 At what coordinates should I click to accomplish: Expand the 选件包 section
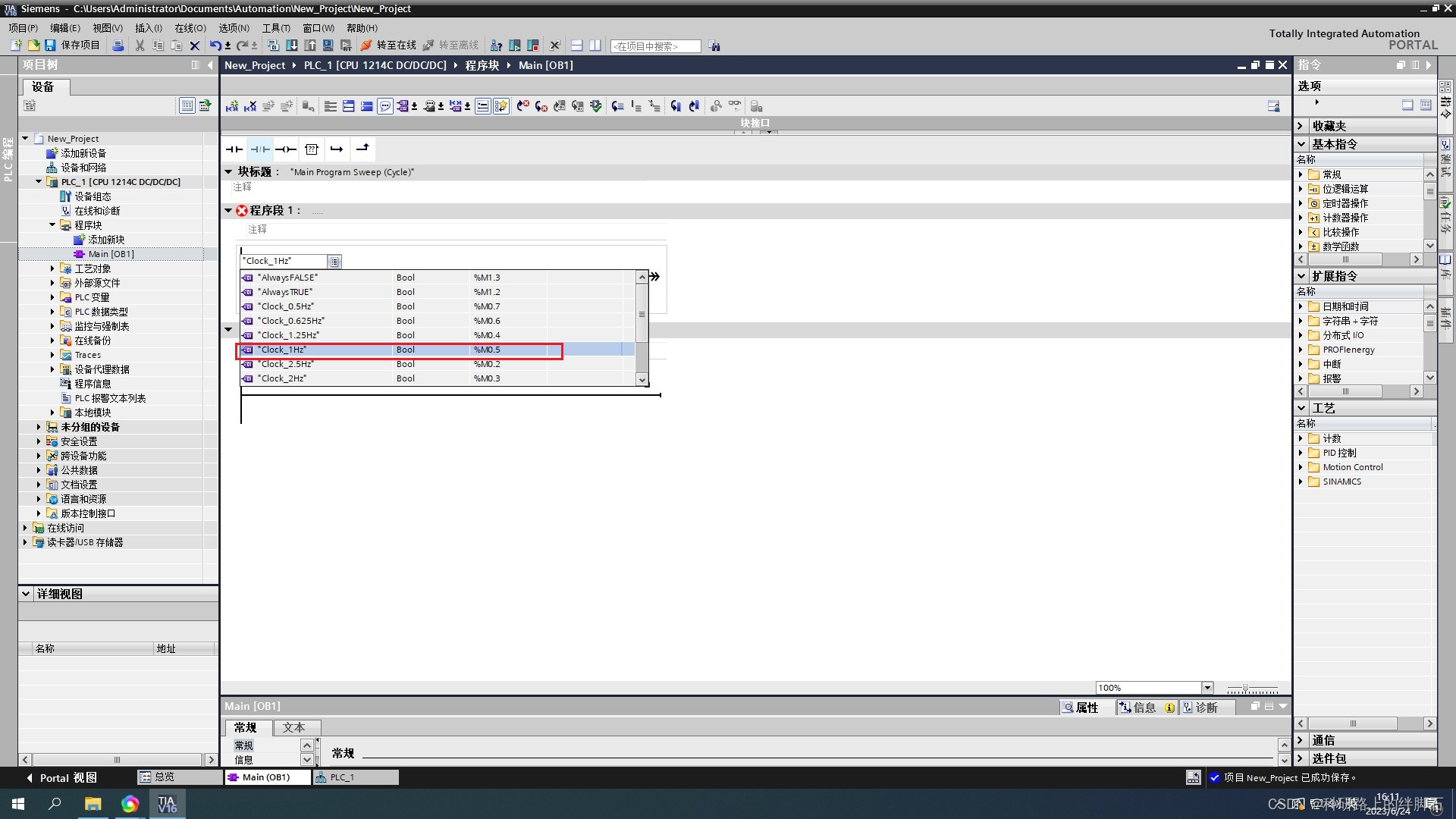tap(1301, 758)
